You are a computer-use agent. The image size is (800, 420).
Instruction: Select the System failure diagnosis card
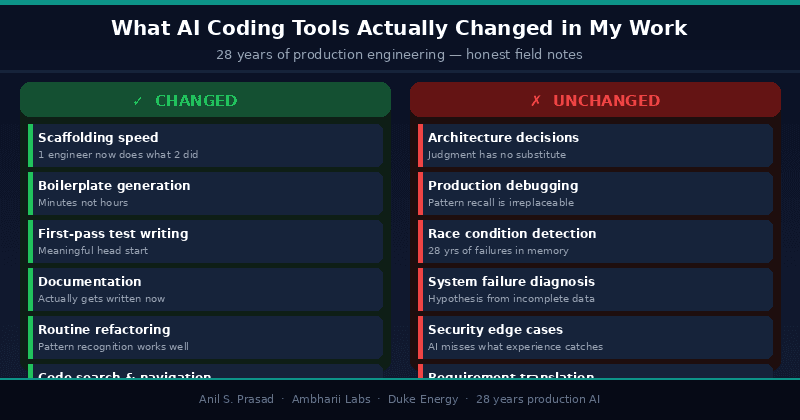coord(595,289)
